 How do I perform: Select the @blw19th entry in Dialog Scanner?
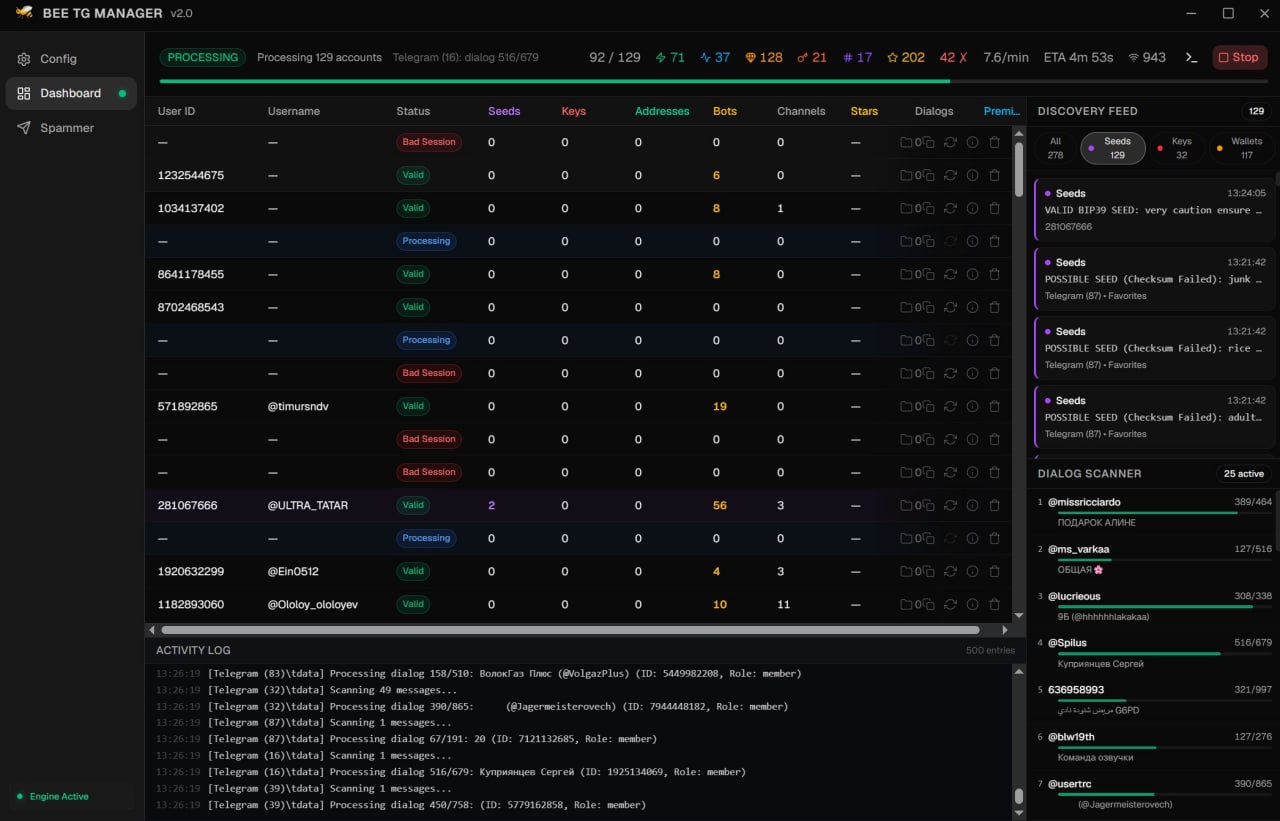pyautogui.click(x=1155, y=747)
